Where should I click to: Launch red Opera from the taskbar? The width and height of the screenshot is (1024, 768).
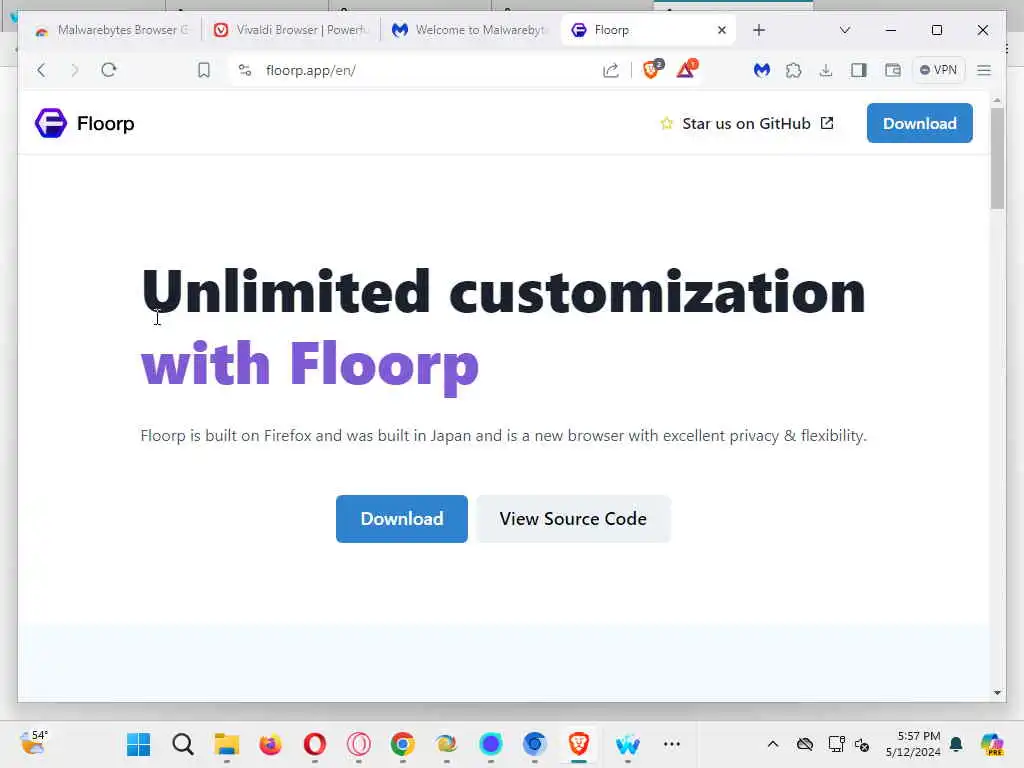(x=315, y=744)
